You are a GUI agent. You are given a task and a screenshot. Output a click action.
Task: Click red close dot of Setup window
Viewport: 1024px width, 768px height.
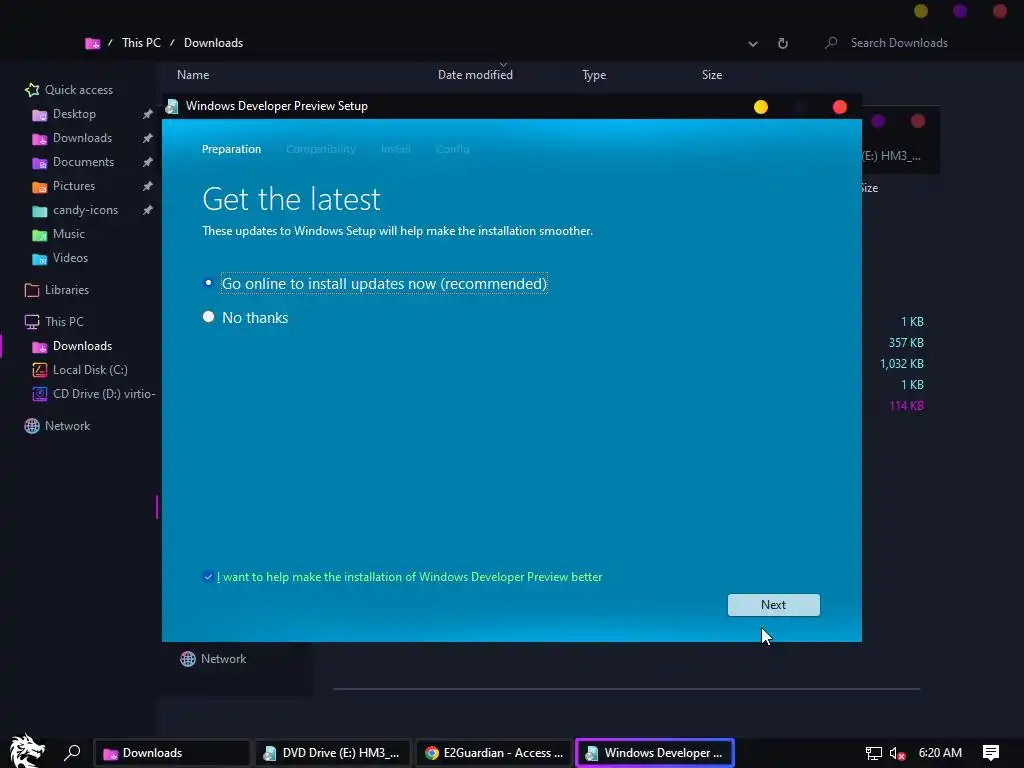pyautogui.click(x=840, y=107)
